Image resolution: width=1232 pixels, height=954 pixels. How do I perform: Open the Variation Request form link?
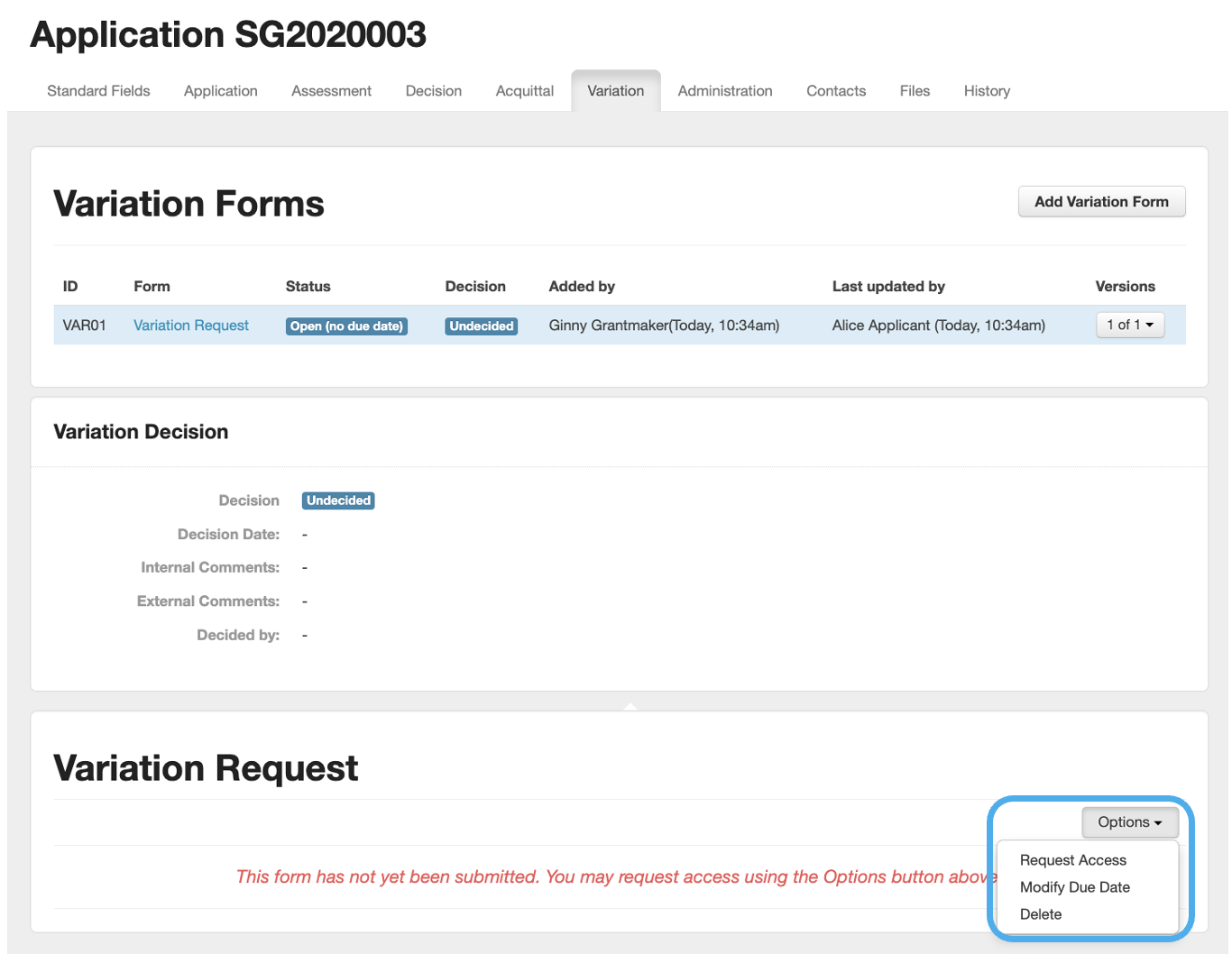point(191,326)
